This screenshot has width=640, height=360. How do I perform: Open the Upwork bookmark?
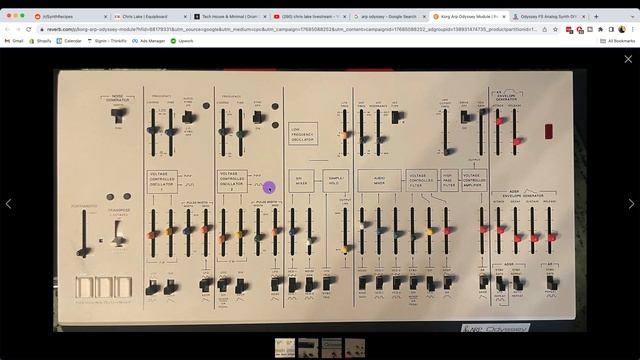[182, 41]
